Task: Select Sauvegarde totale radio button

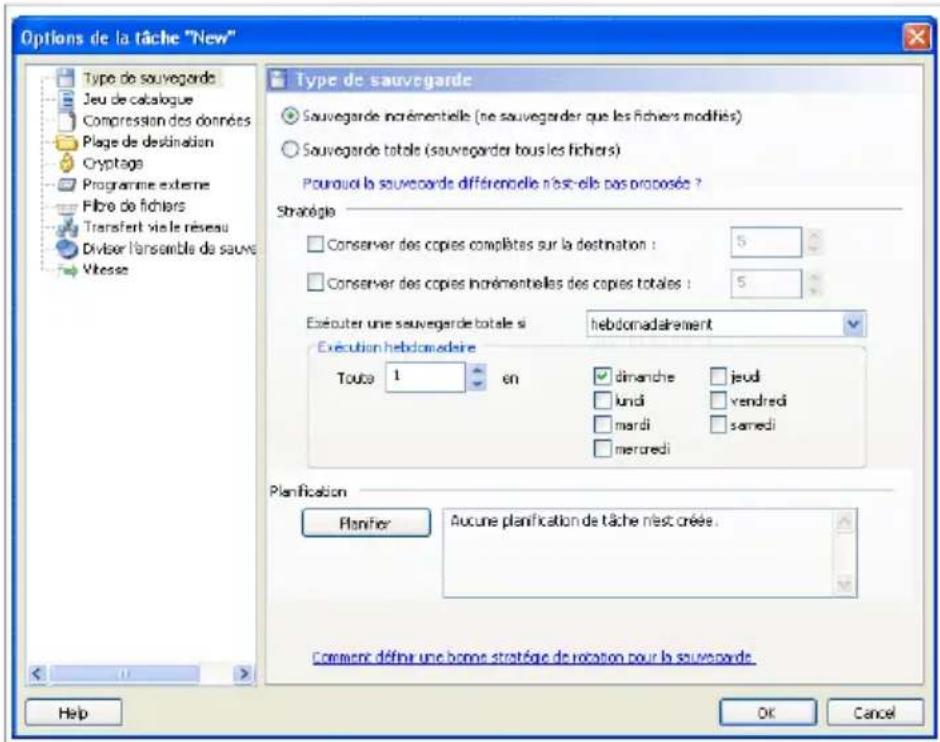Action: point(290,149)
